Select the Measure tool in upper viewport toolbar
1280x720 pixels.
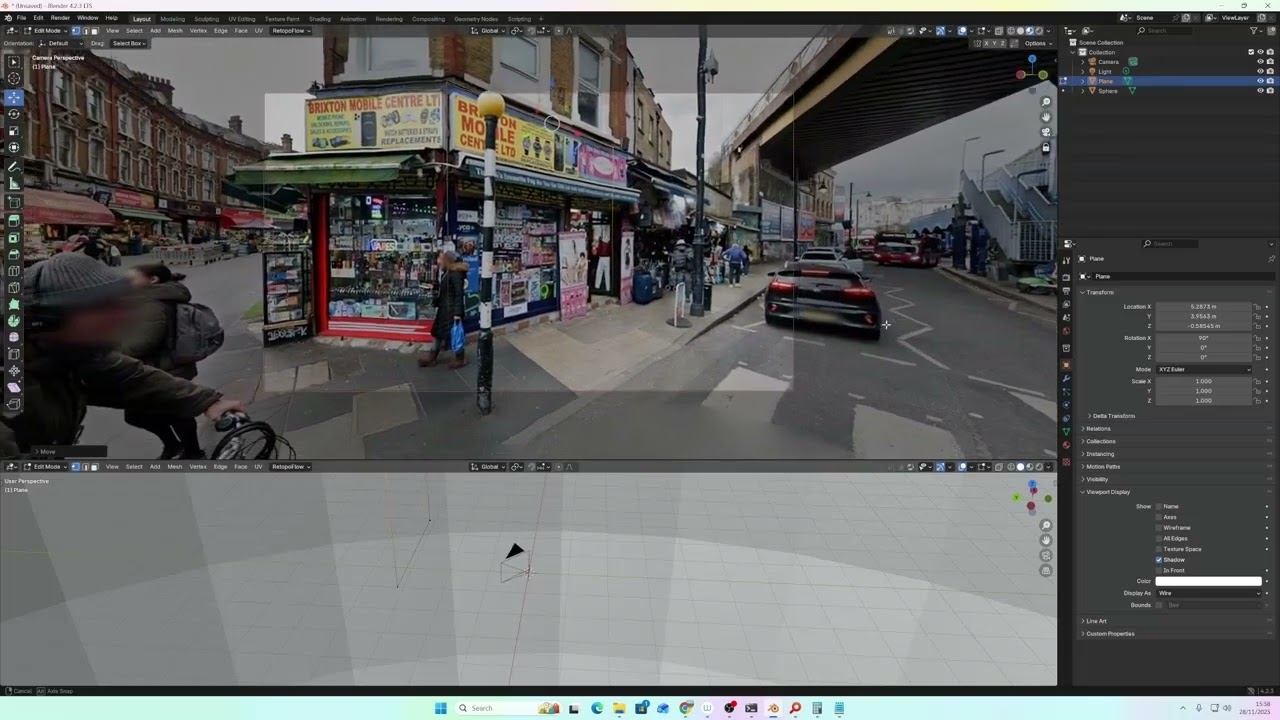pyautogui.click(x=14, y=184)
